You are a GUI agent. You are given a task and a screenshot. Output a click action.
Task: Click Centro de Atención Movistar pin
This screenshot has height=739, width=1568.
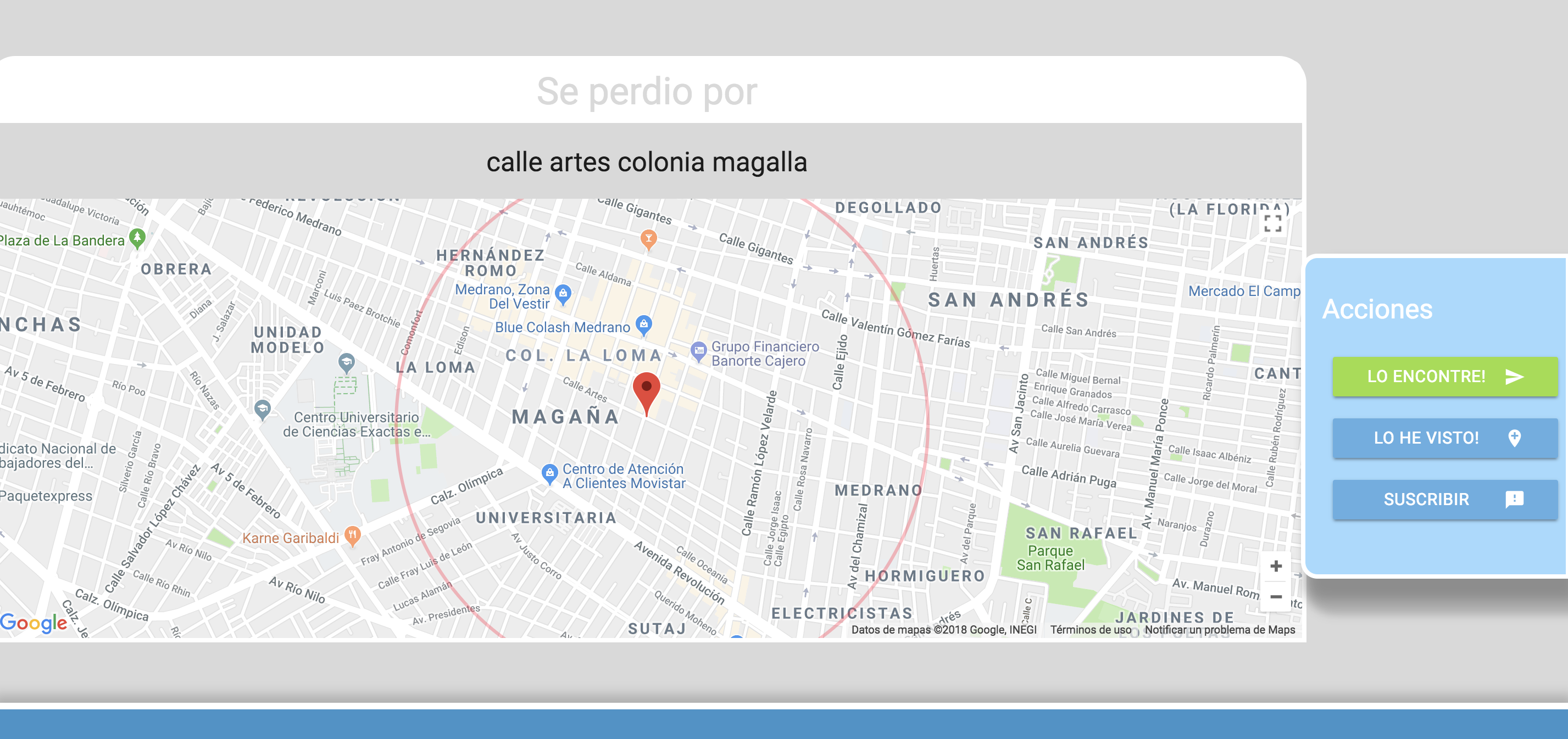click(x=549, y=473)
